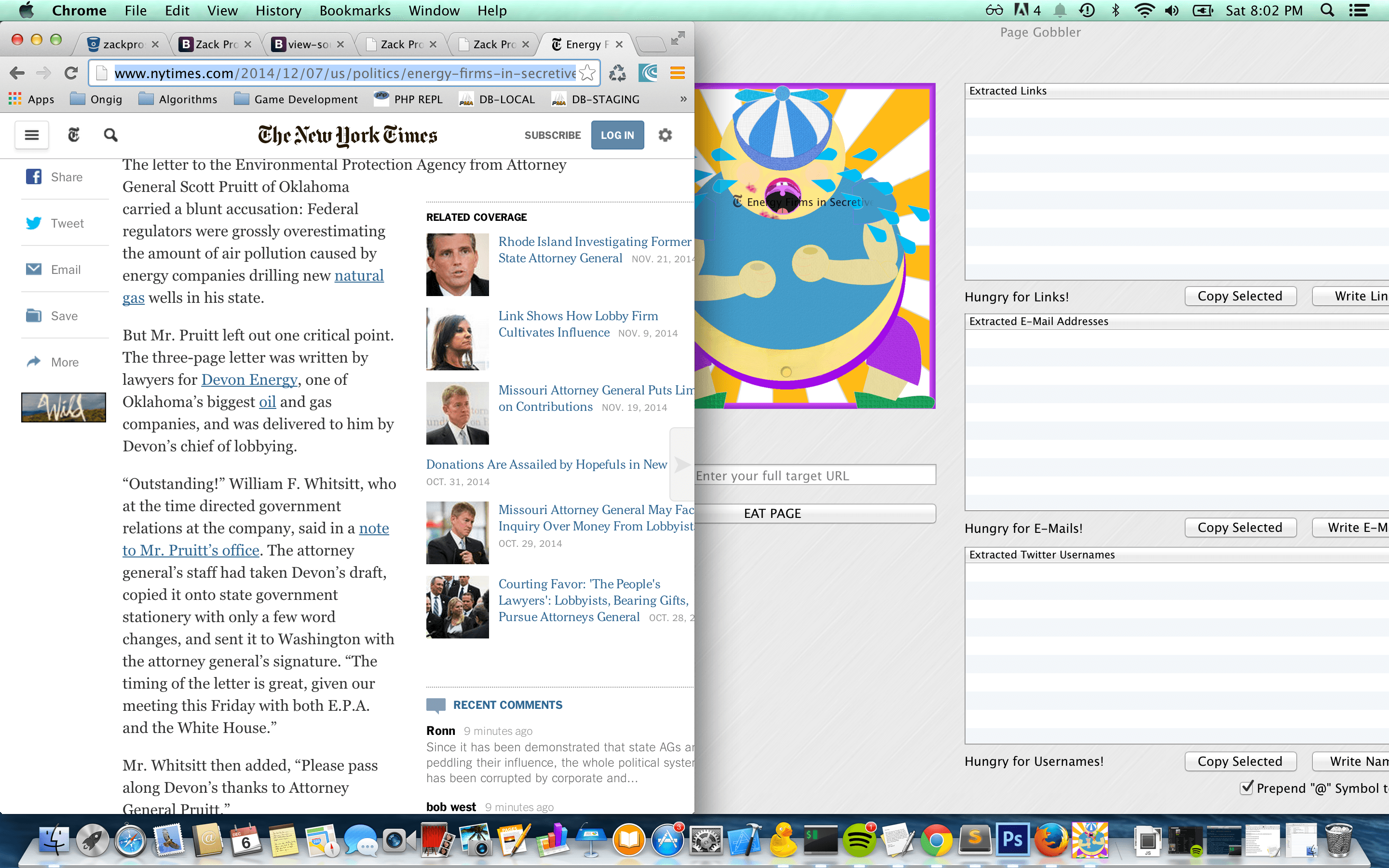The image size is (1389, 868).
Task: Tweet the article via the sidebar icon
Action: 34,223
